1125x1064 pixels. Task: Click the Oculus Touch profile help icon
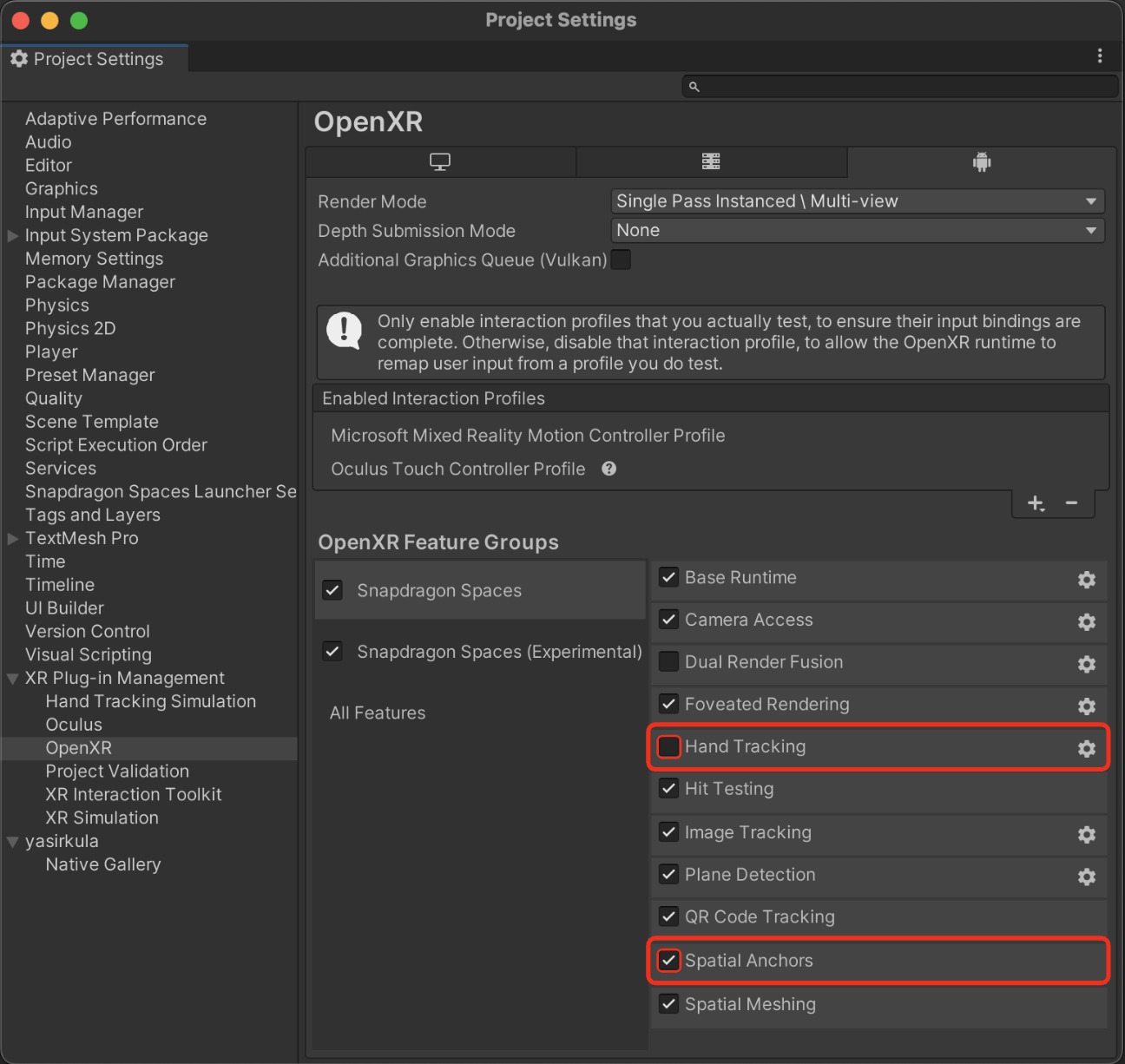pyautogui.click(x=609, y=469)
